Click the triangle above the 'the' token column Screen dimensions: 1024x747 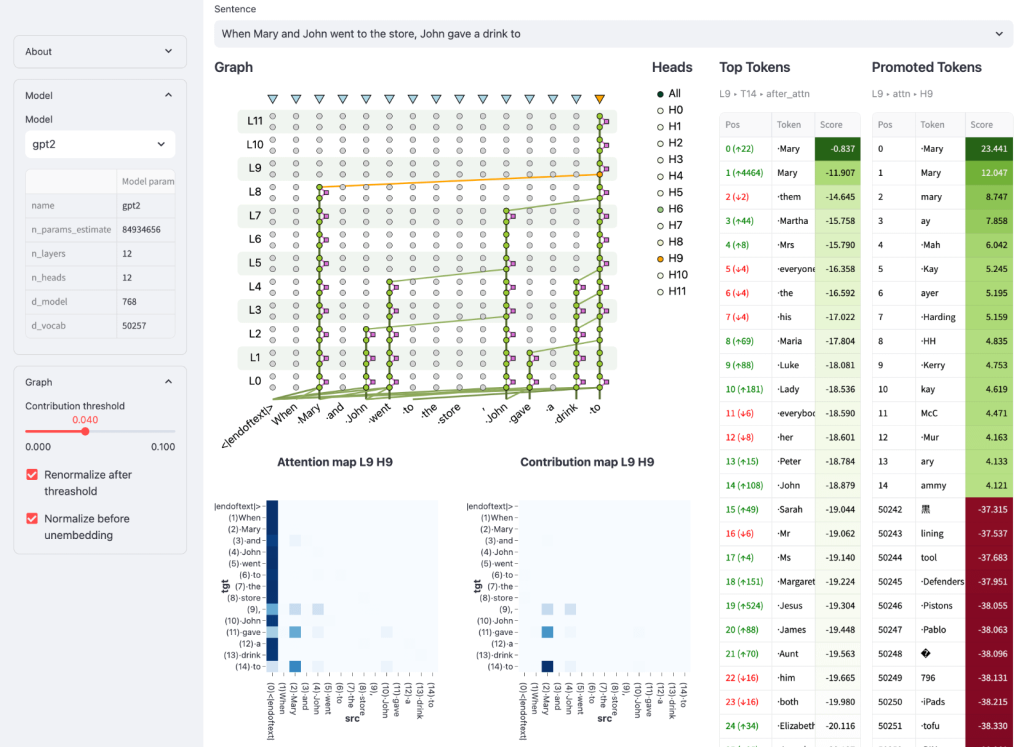coord(436,99)
